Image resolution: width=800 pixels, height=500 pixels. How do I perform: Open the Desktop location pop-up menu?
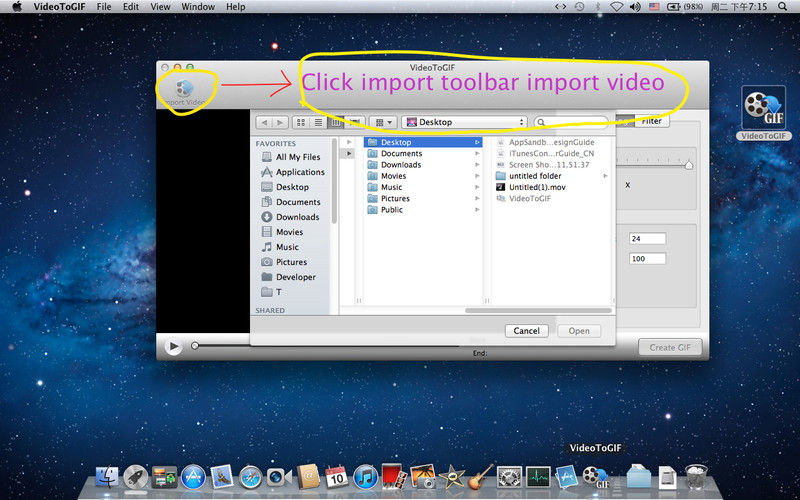(x=463, y=122)
